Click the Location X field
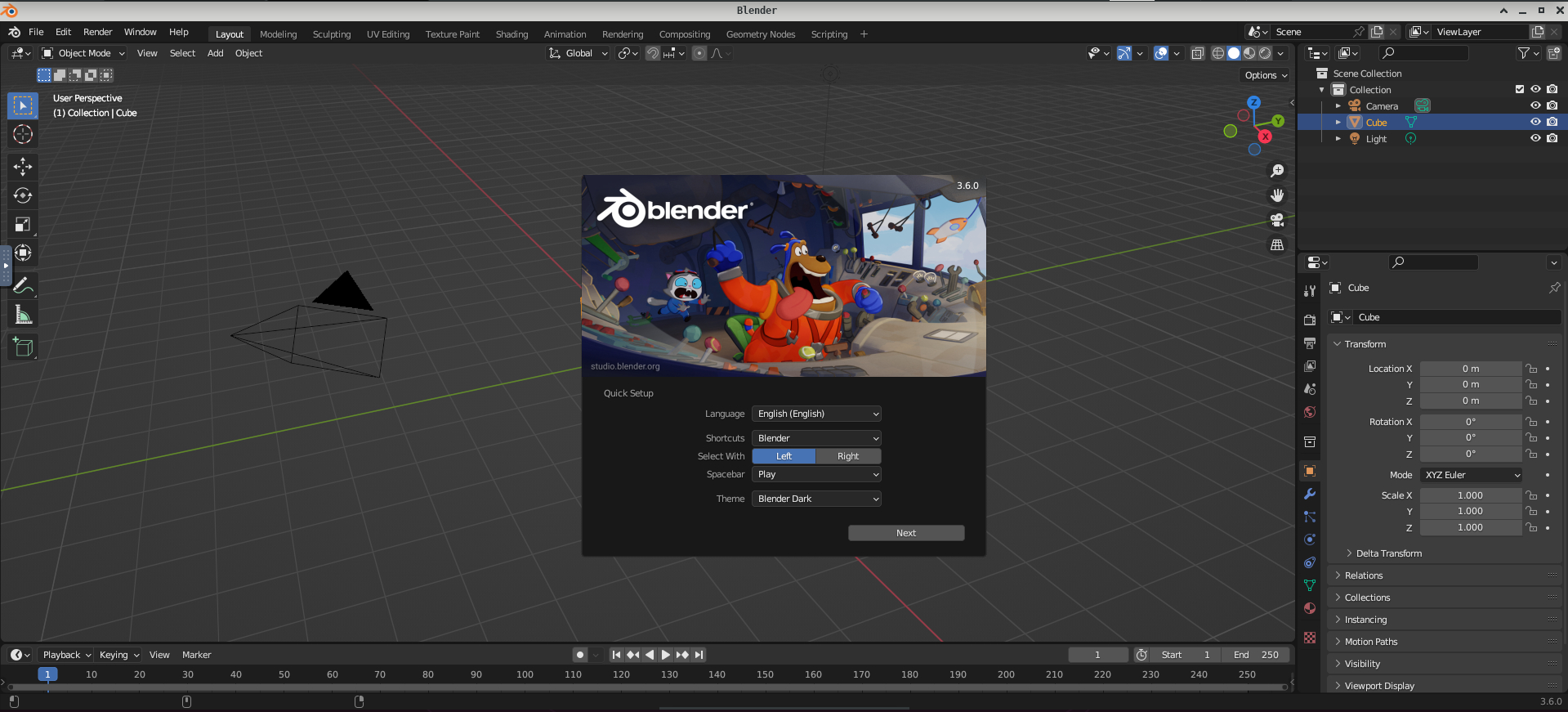Screen dimensions: 1568x712 point(1470,369)
